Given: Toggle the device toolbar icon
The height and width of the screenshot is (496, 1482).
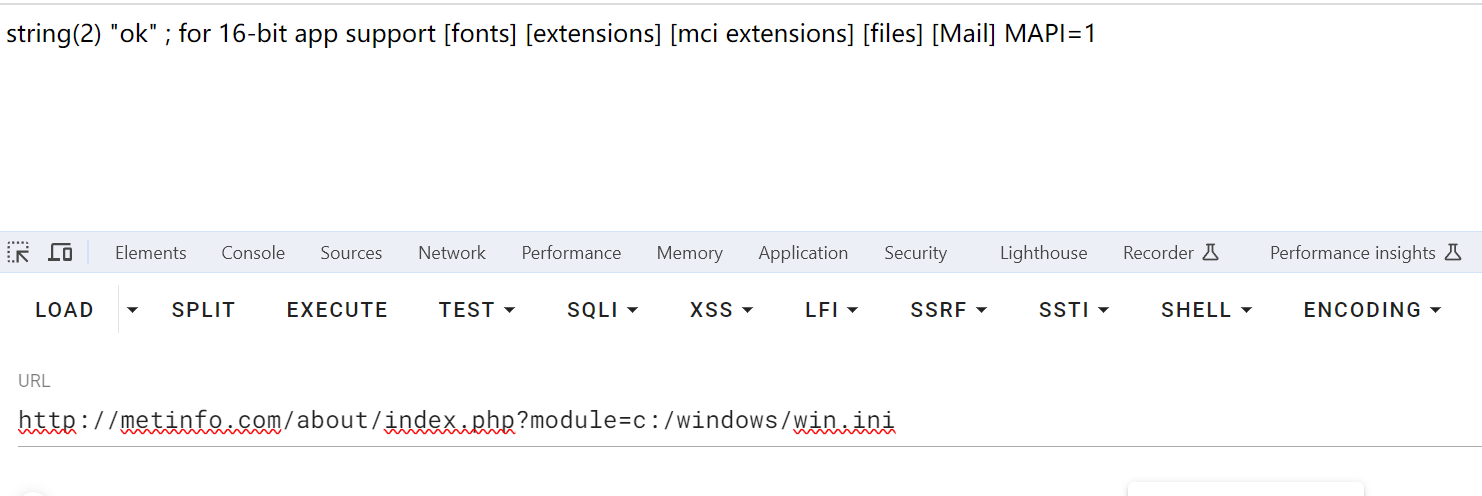Looking at the screenshot, I should point(60,253).
